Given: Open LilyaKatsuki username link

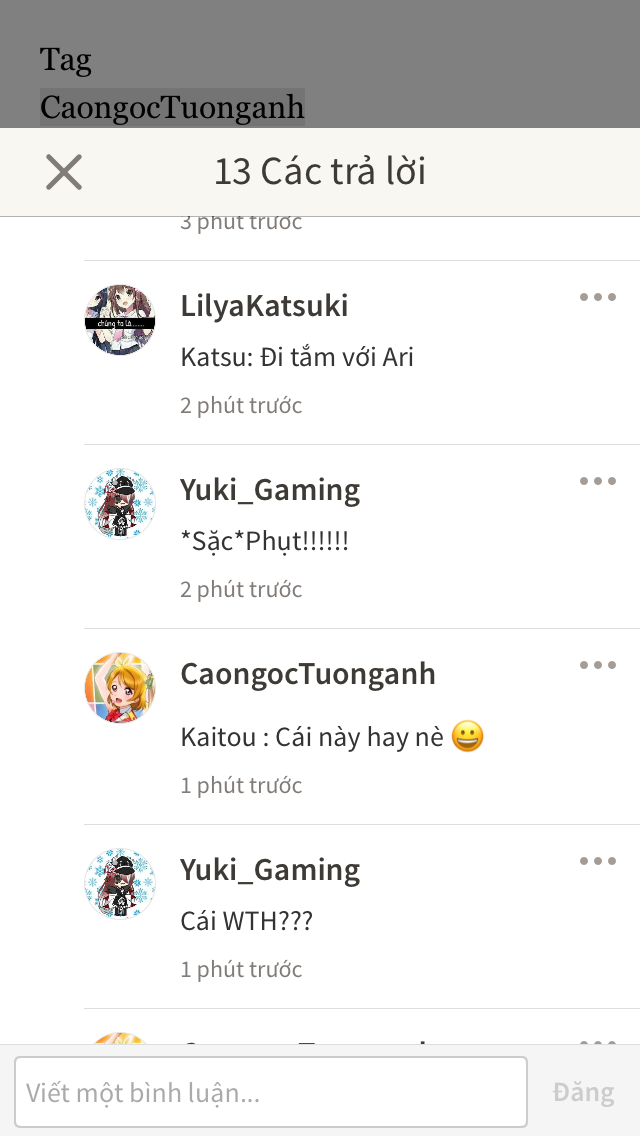Looking at the screenshot, I should pos(265,306).
